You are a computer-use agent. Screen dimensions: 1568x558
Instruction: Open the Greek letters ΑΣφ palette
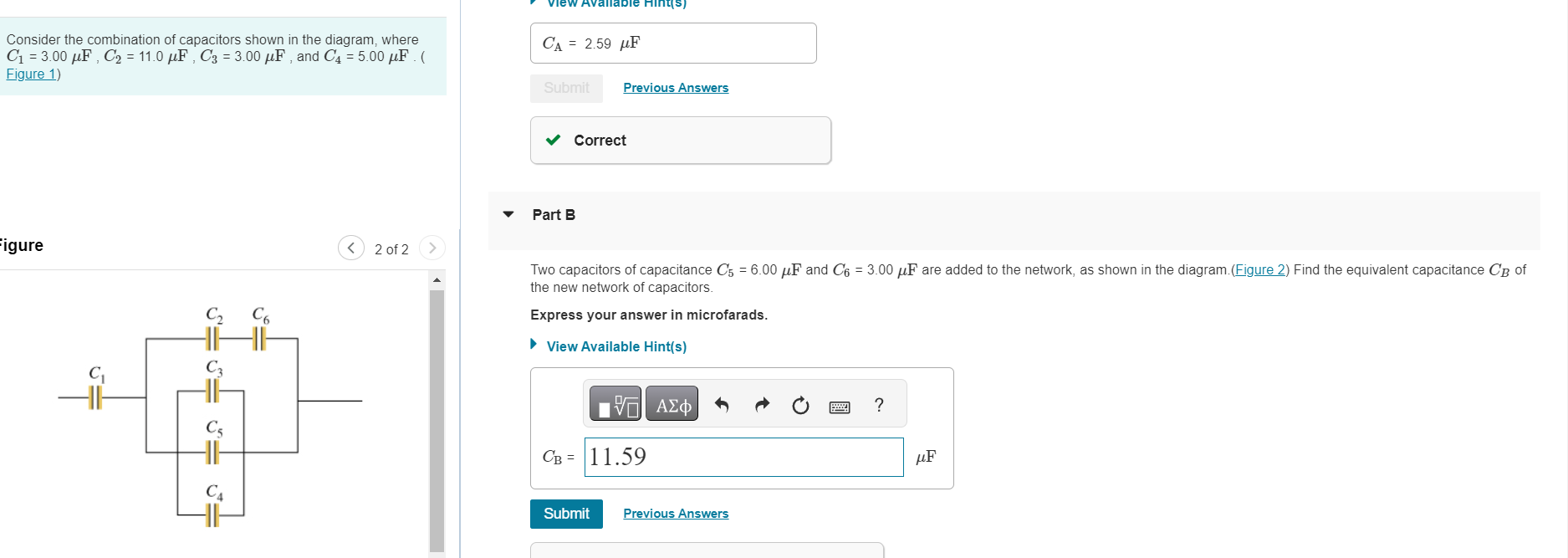[672, 404]
